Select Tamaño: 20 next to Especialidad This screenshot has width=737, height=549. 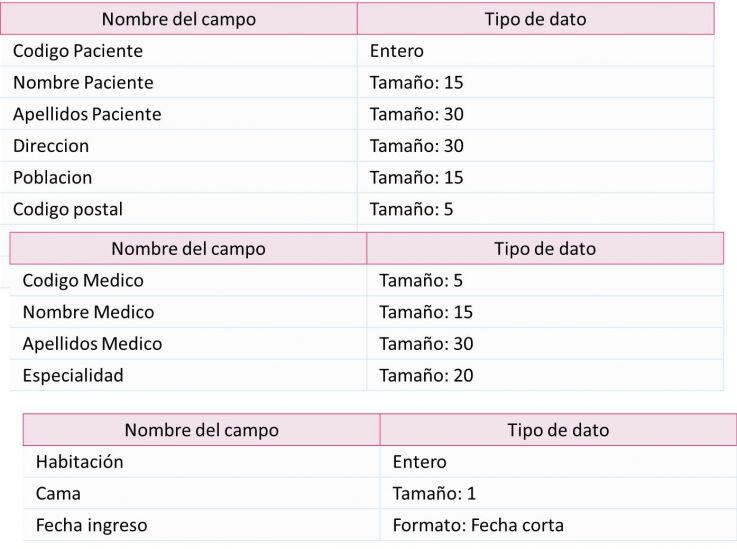pos(545,375)
